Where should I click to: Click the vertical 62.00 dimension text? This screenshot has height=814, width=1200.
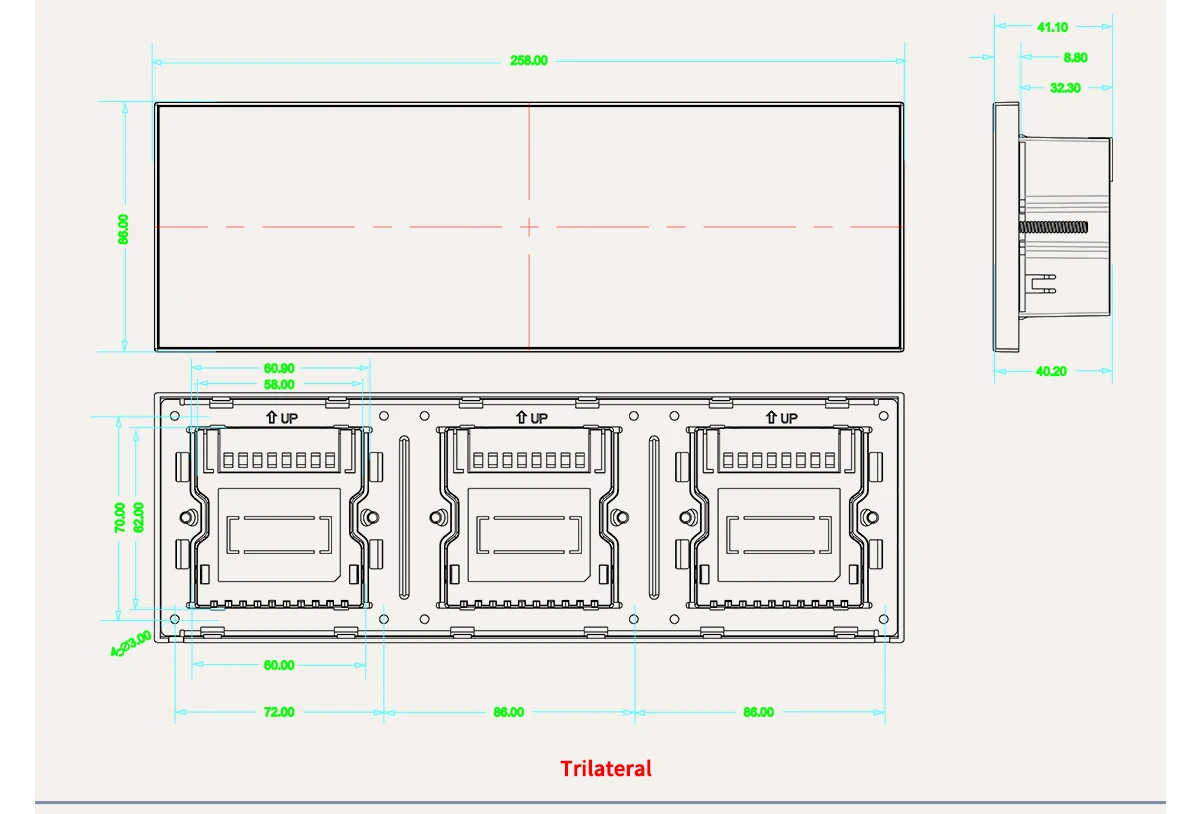pos(139,517)
